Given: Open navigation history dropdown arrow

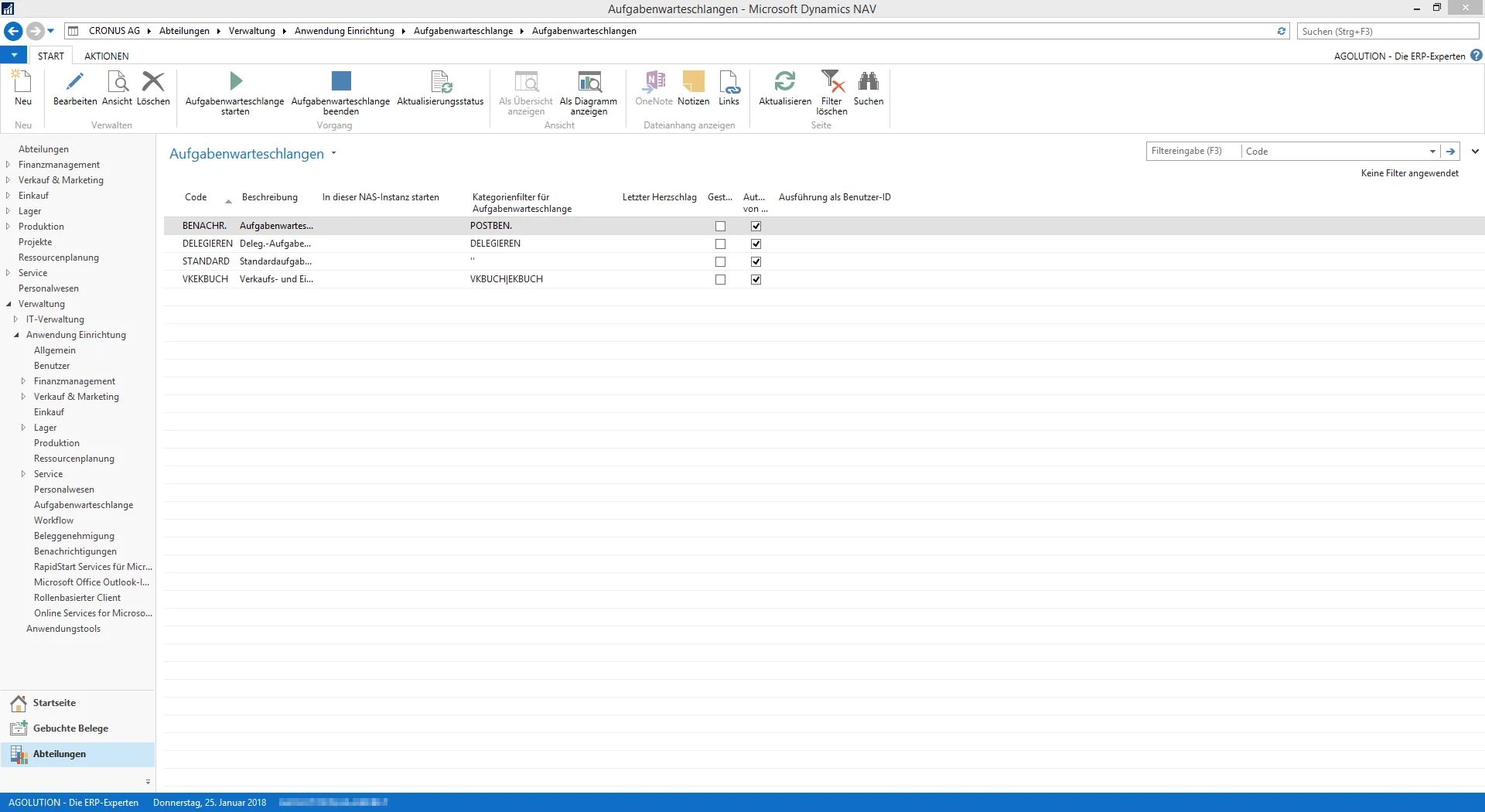Looking at the screenshot, I should [x=51, y=31].
